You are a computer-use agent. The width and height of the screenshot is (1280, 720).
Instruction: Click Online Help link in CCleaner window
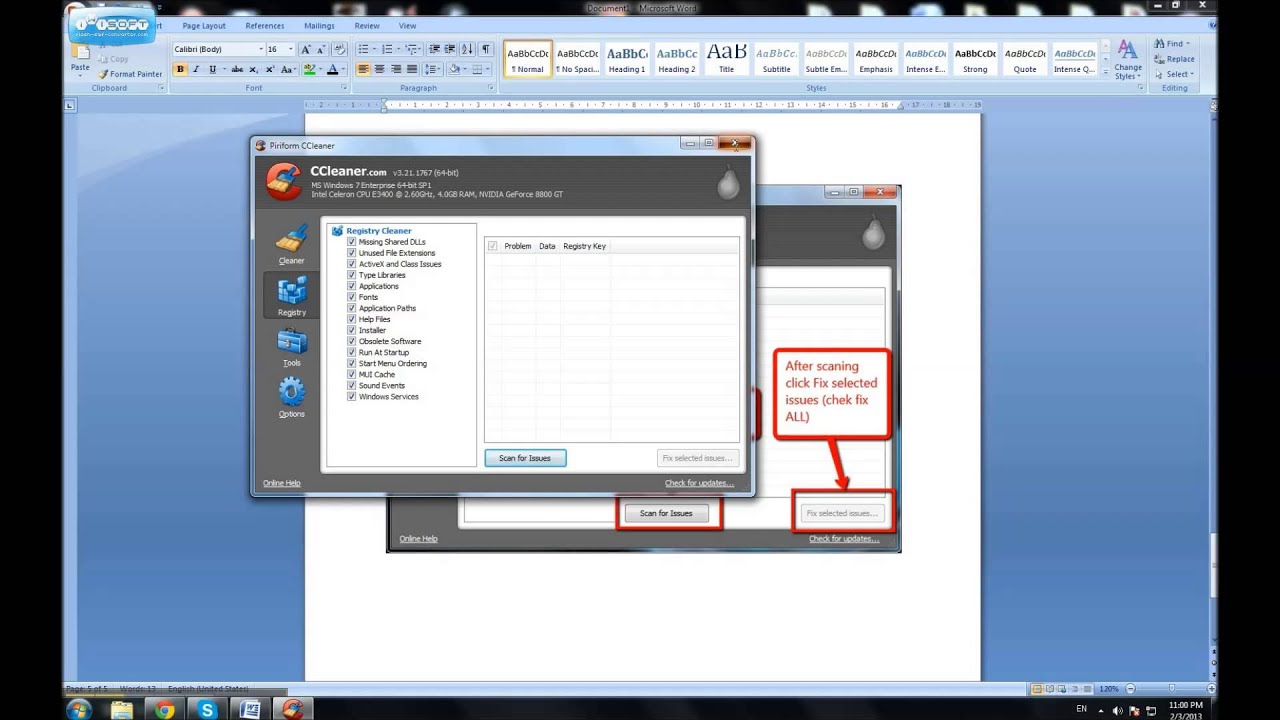click(282, 483)
